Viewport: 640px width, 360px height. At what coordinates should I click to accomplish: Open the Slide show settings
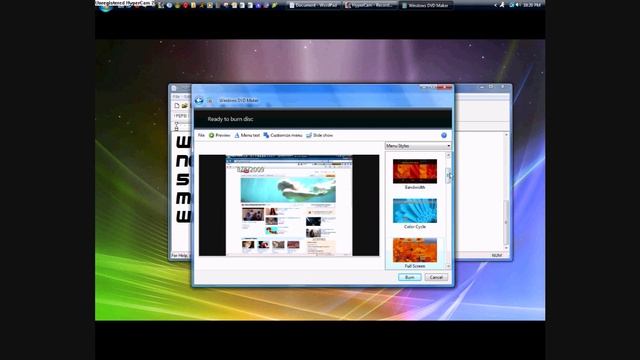pyautogui.click(x=320, y=135)
